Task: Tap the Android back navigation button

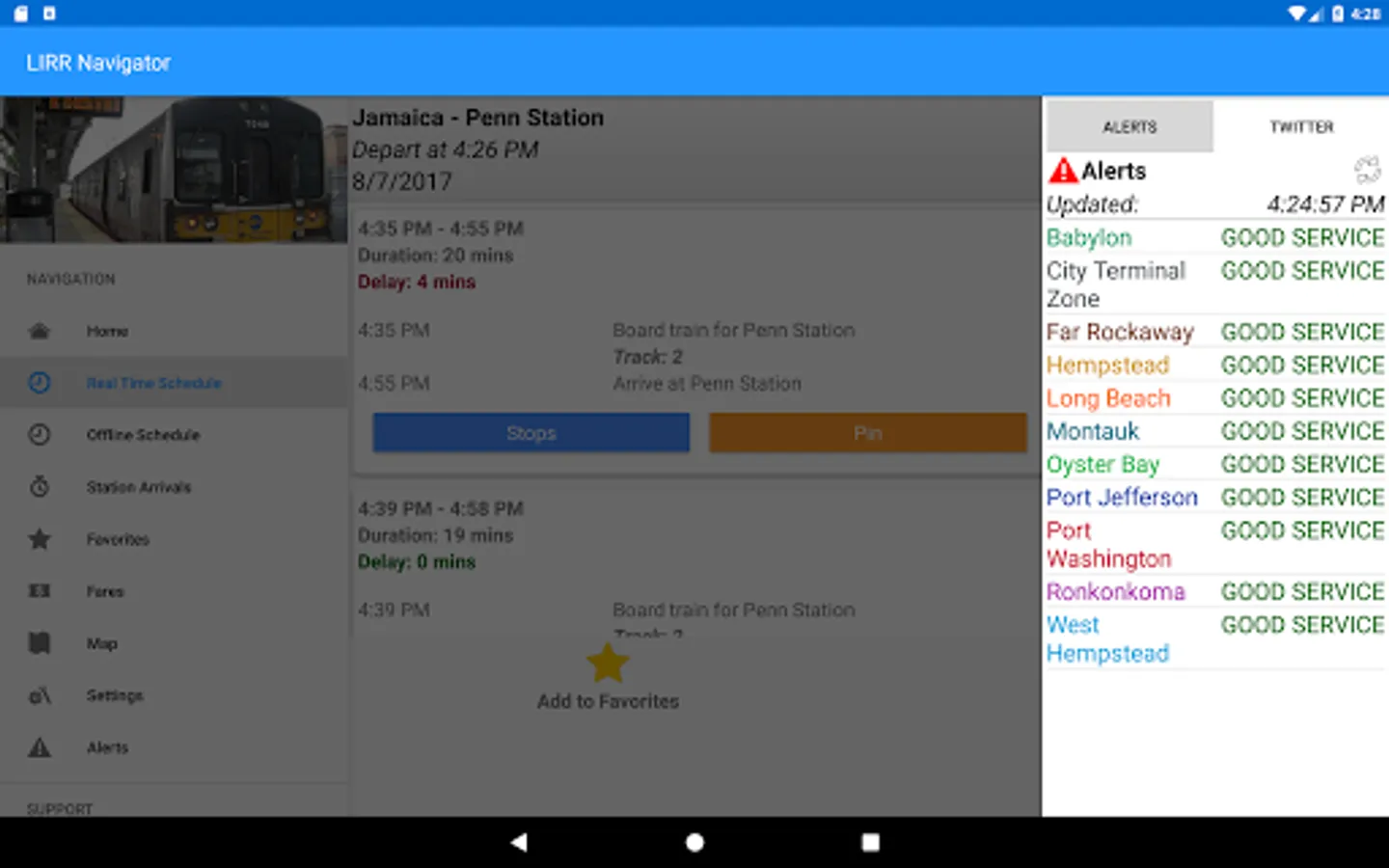Action: [x=519, y=842]
